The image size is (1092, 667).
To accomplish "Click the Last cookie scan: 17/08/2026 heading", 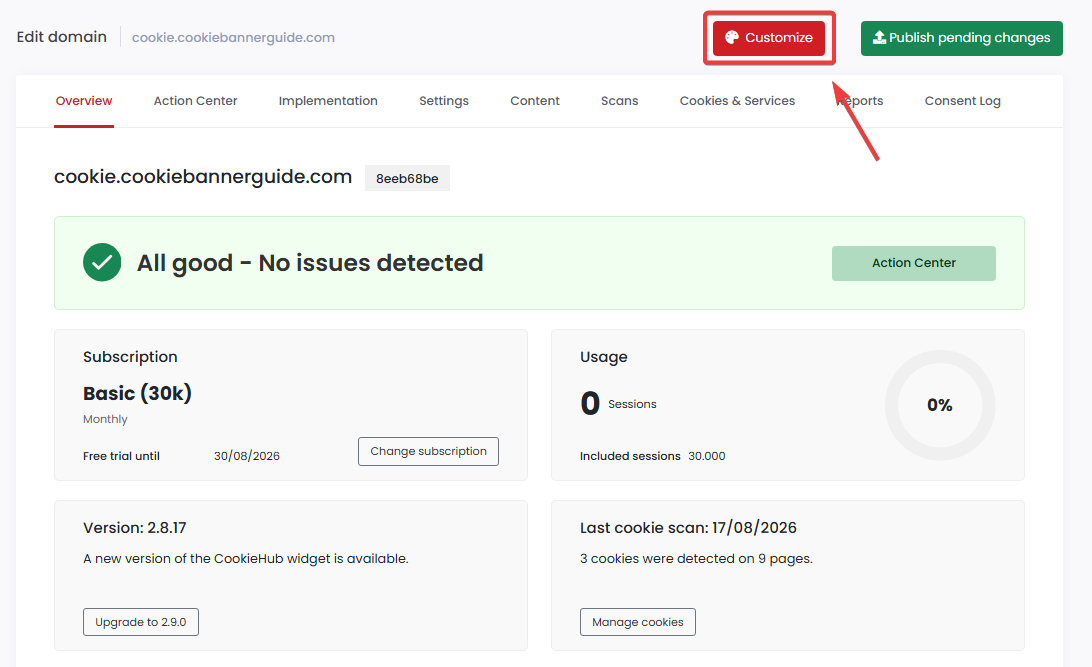I will (x=688, y=528).
